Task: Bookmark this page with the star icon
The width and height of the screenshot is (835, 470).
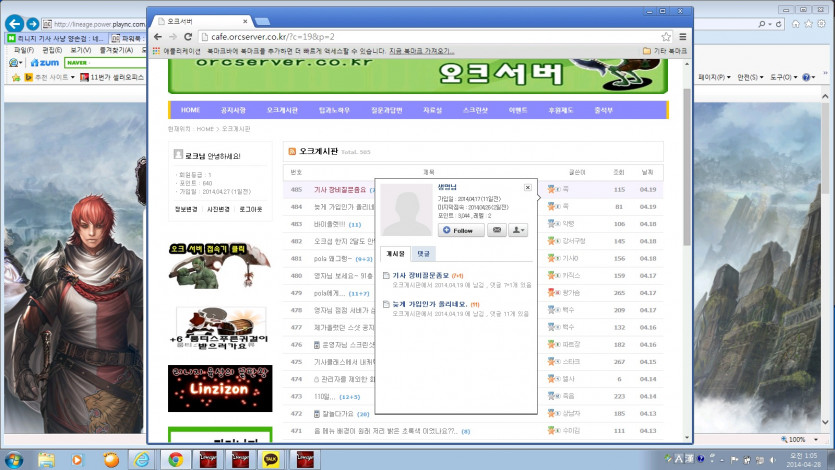Action: [x=667, y=36]
